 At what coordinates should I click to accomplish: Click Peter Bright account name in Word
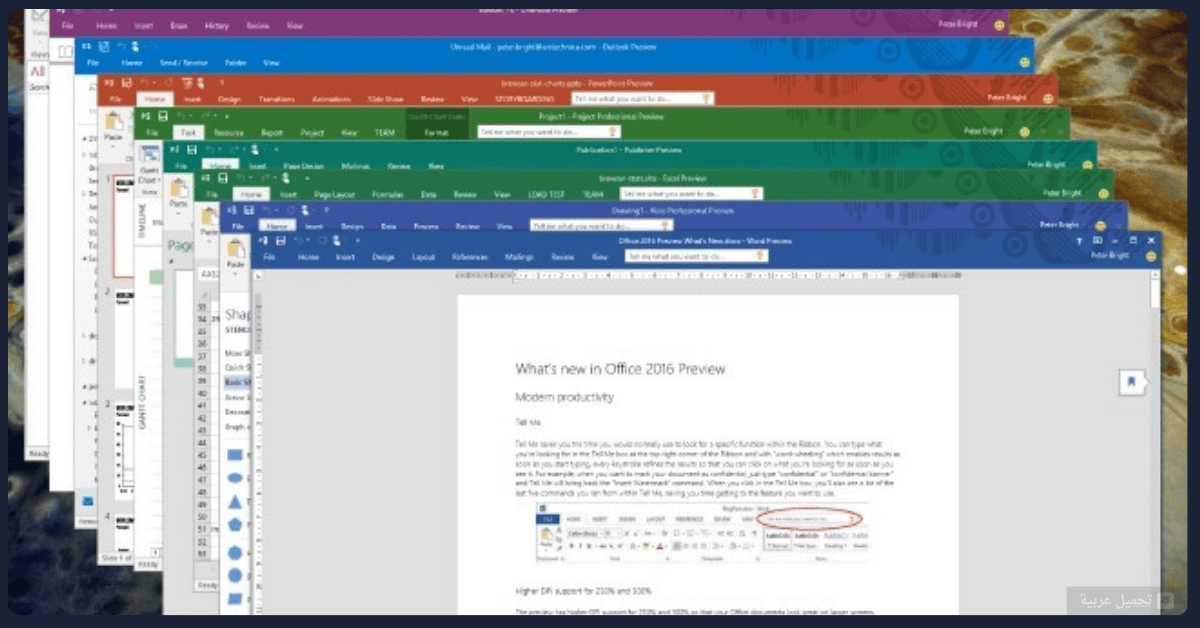click(x=1108, y=256)
